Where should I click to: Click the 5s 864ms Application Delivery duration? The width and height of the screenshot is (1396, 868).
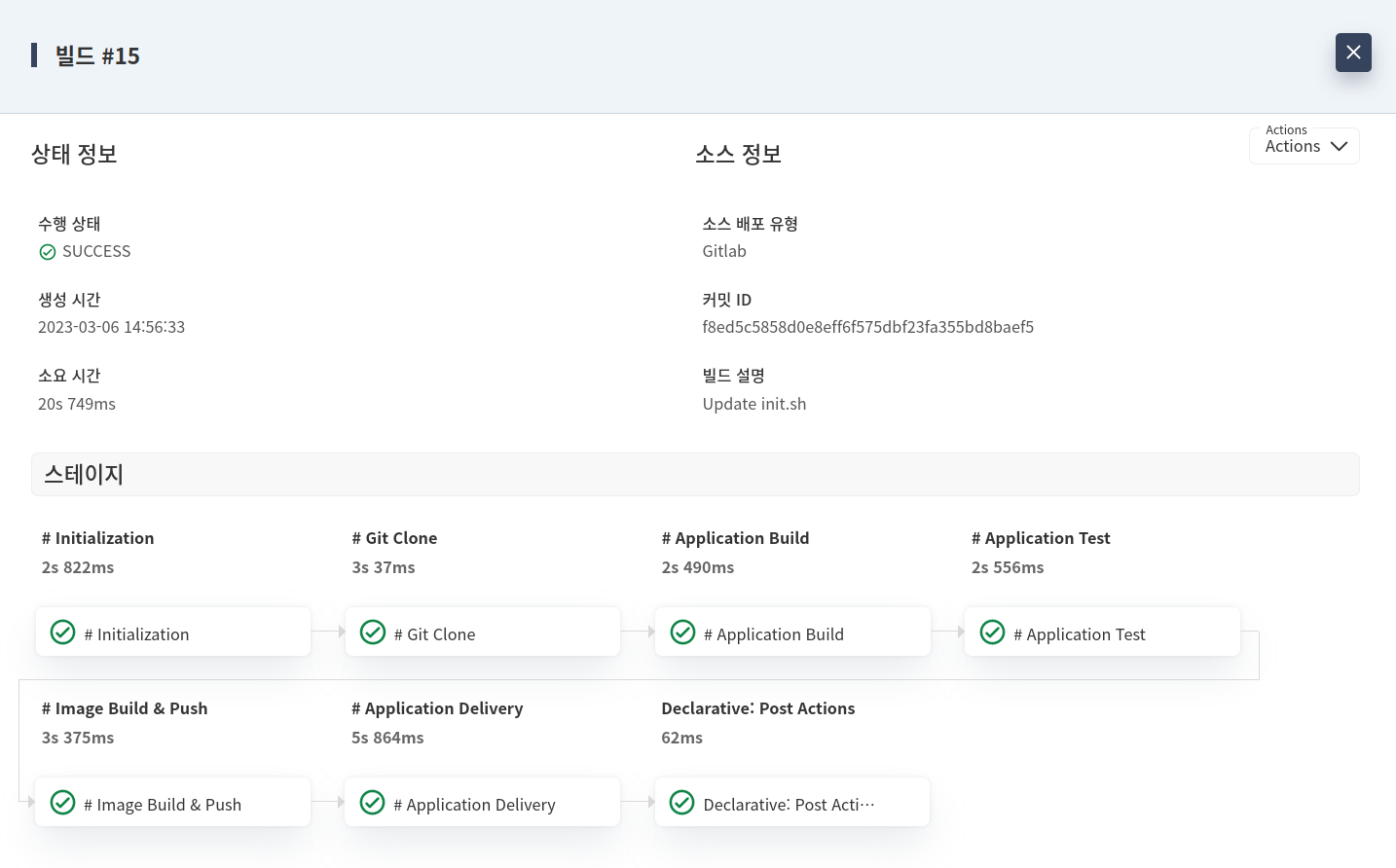pos(387,738)
